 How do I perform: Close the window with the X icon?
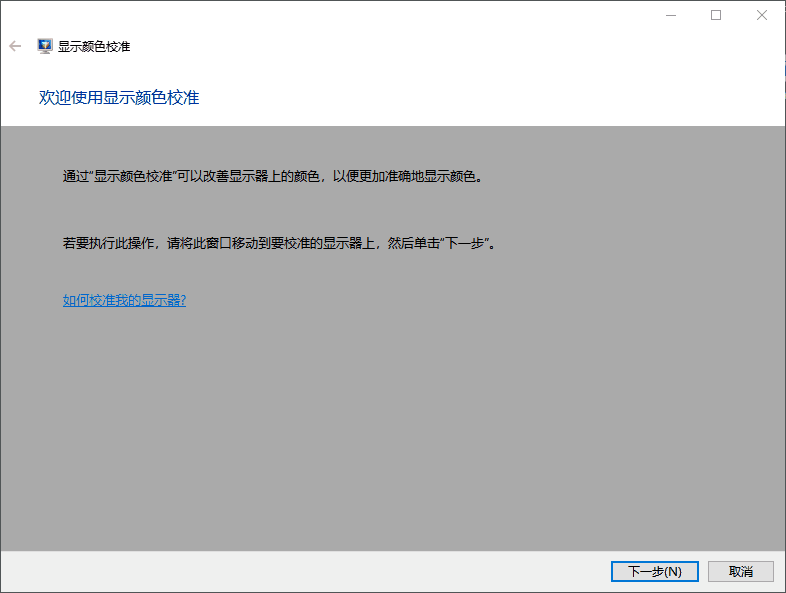point(762,15)
